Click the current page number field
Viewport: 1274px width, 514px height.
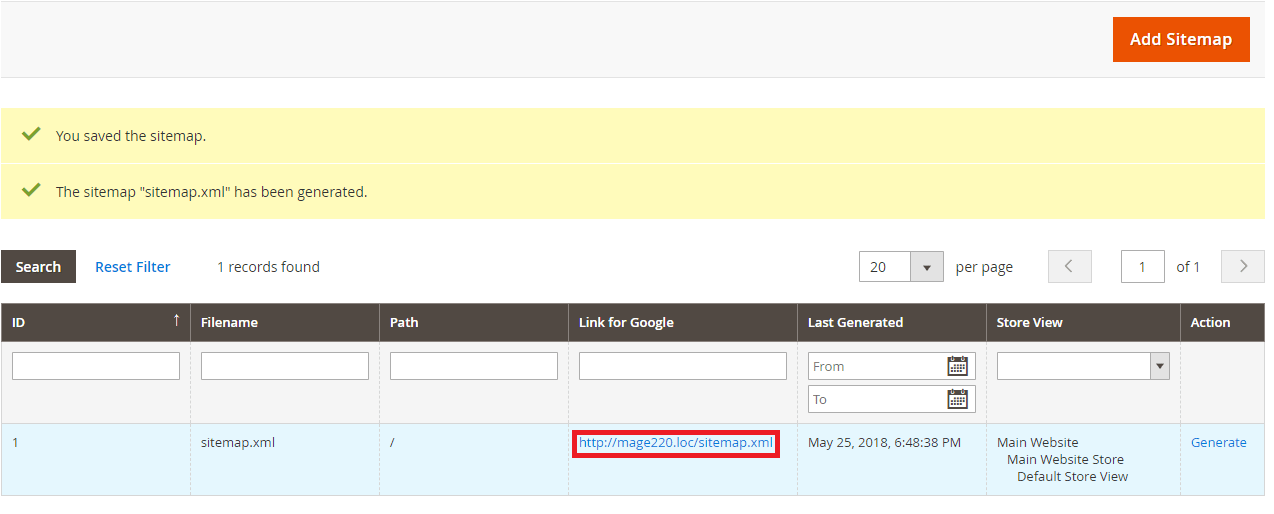point(1143,267)
